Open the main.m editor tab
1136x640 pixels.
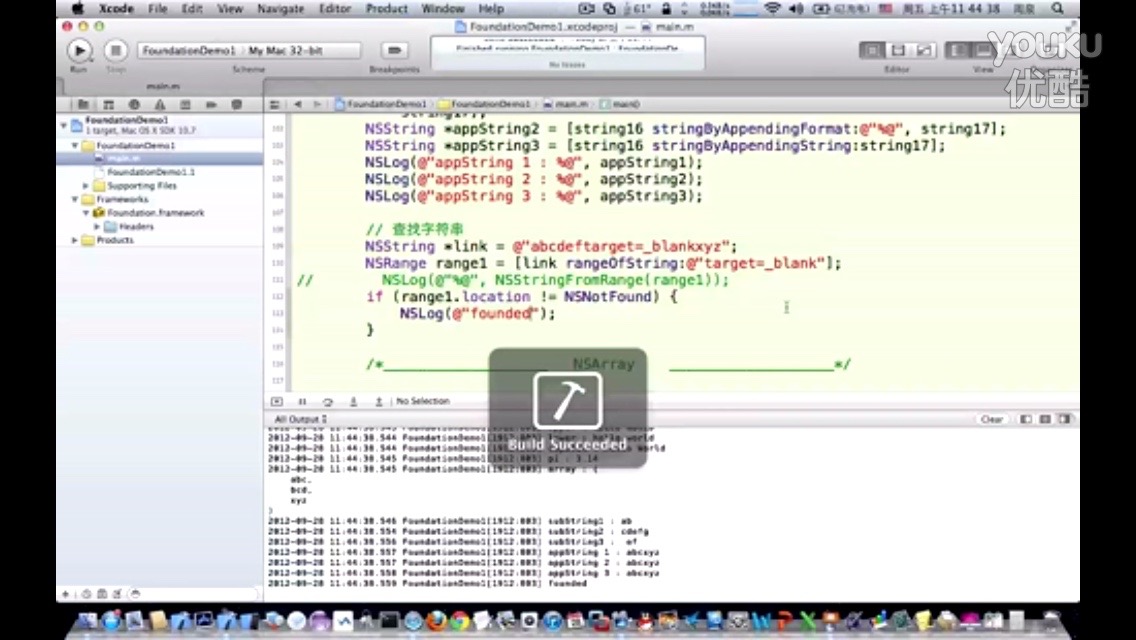[x=163, y=86]
